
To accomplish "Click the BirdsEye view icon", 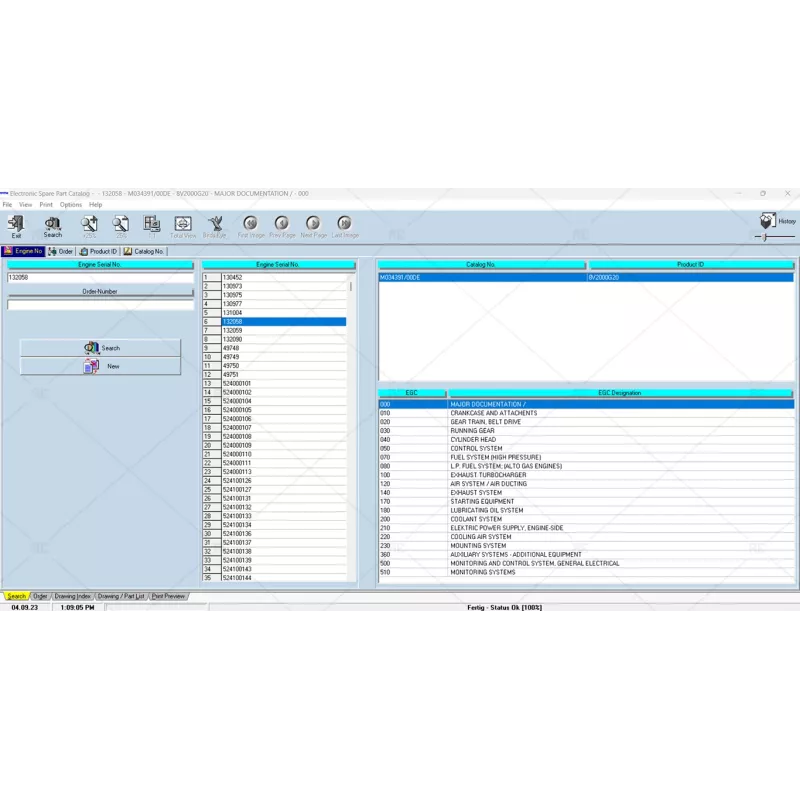I will pyautogui.click(x=215, y=225).
